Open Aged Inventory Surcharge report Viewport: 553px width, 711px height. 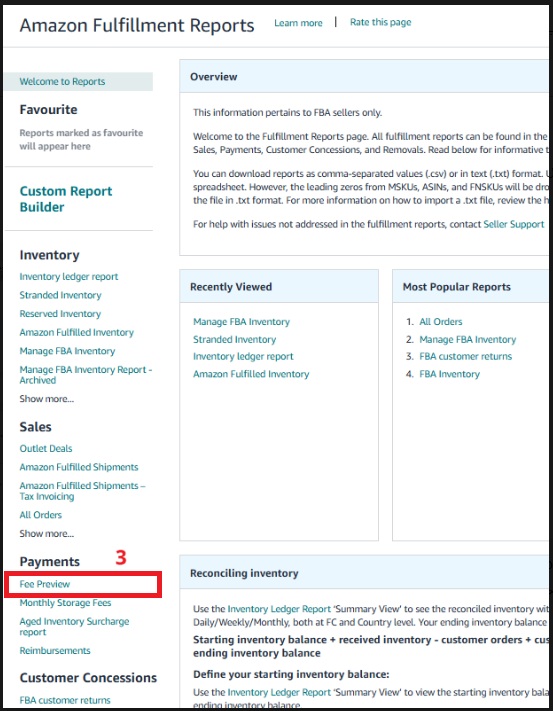(74, 627)
